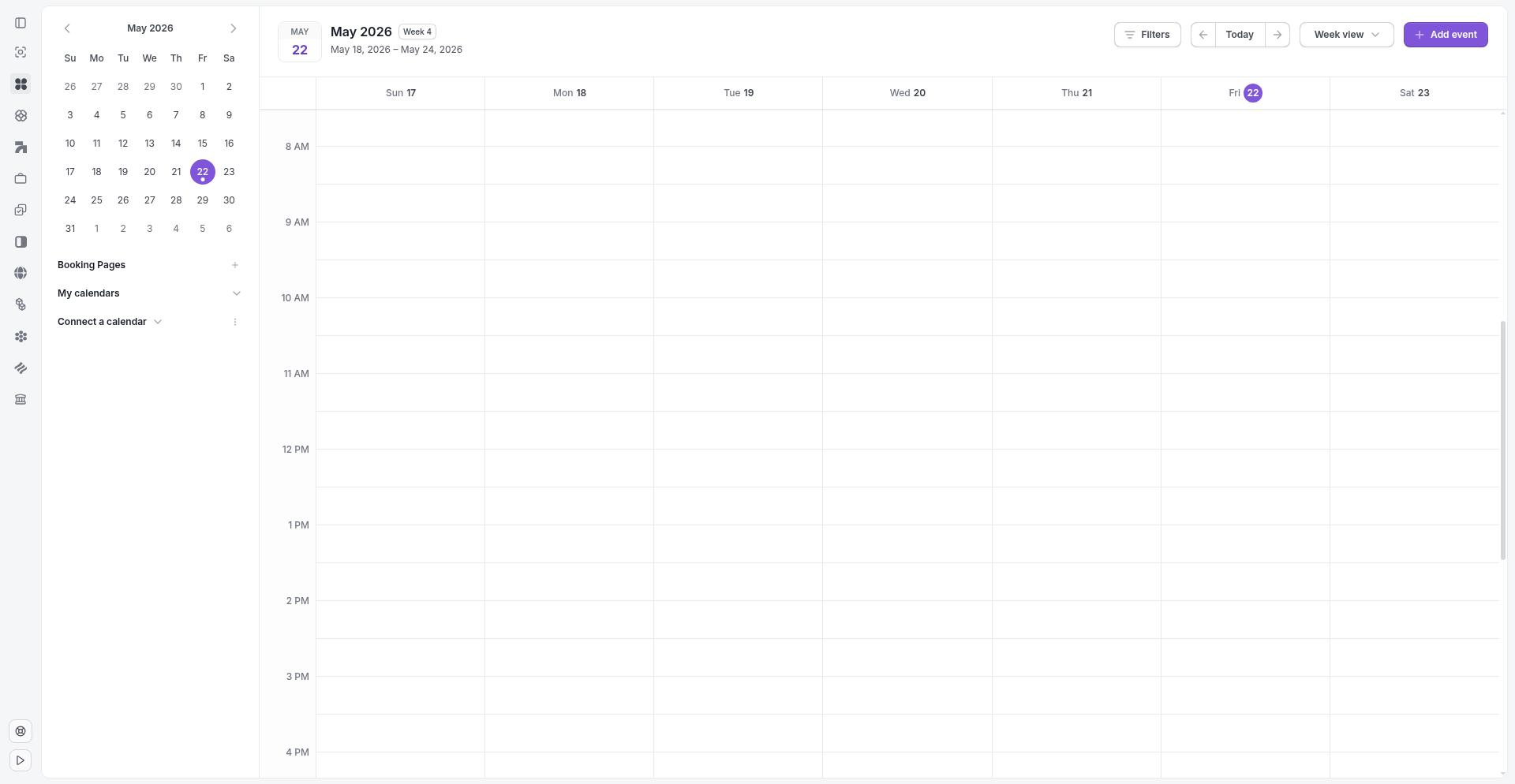
Task: Click the May 22 date badge
Action: point(300,42)
